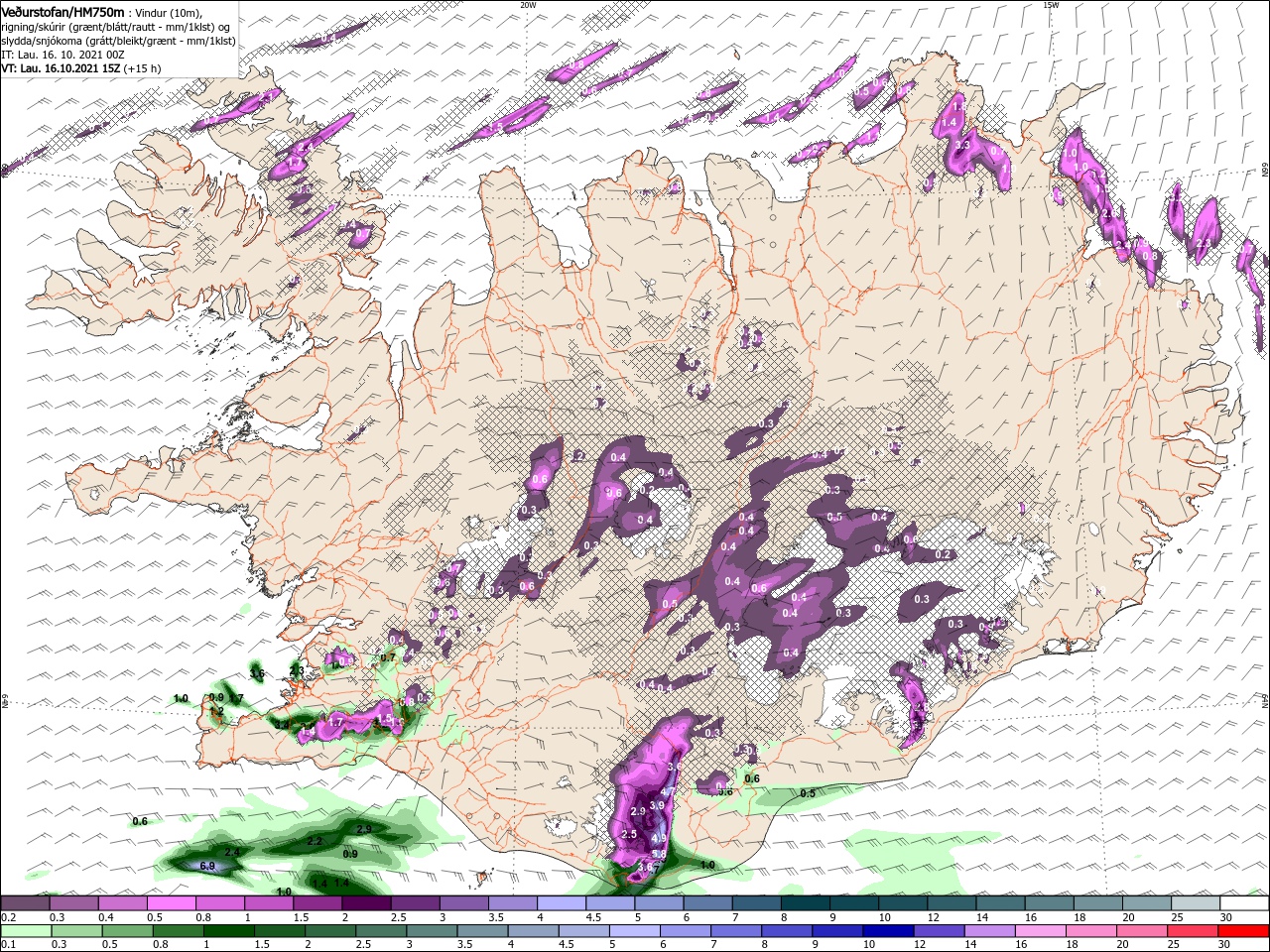The image size is (1270, 952).
Task: Select the VT: Lau. 16.10.2021 15Z text
Action: (x=61, y=68)
